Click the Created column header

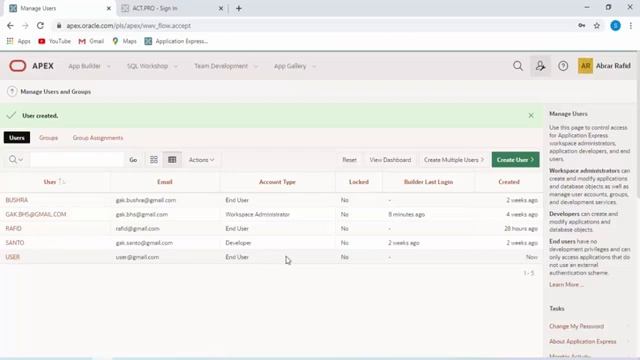pos(509,182)
